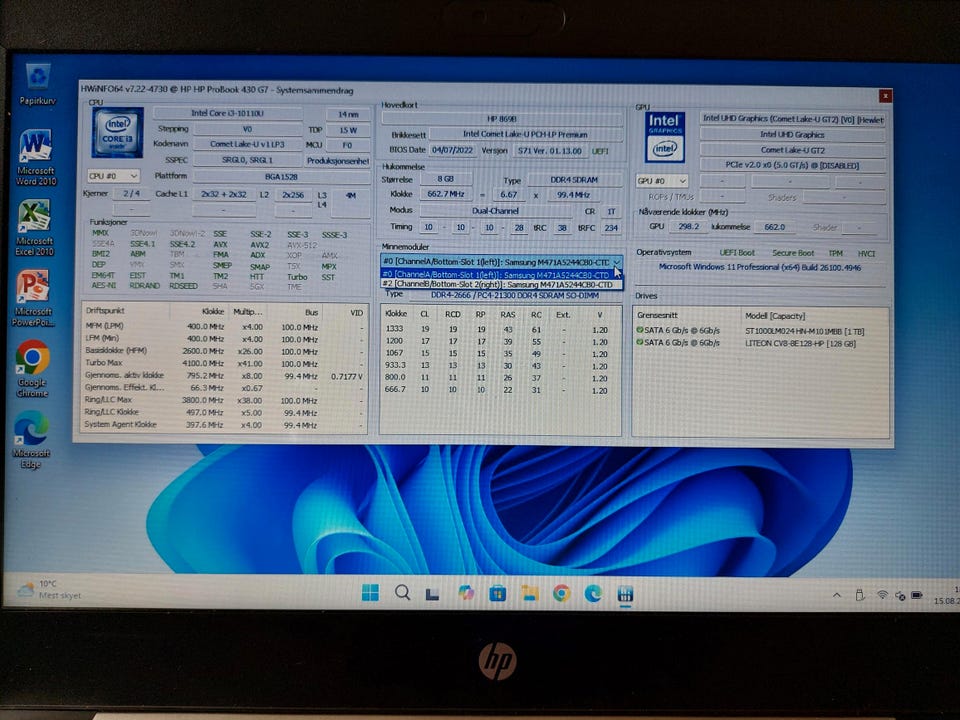This screenshot has width=960, height=720.
Task: Launch Chrome from the taskbar
Action: pyautogui.click(x=561, y=593)
